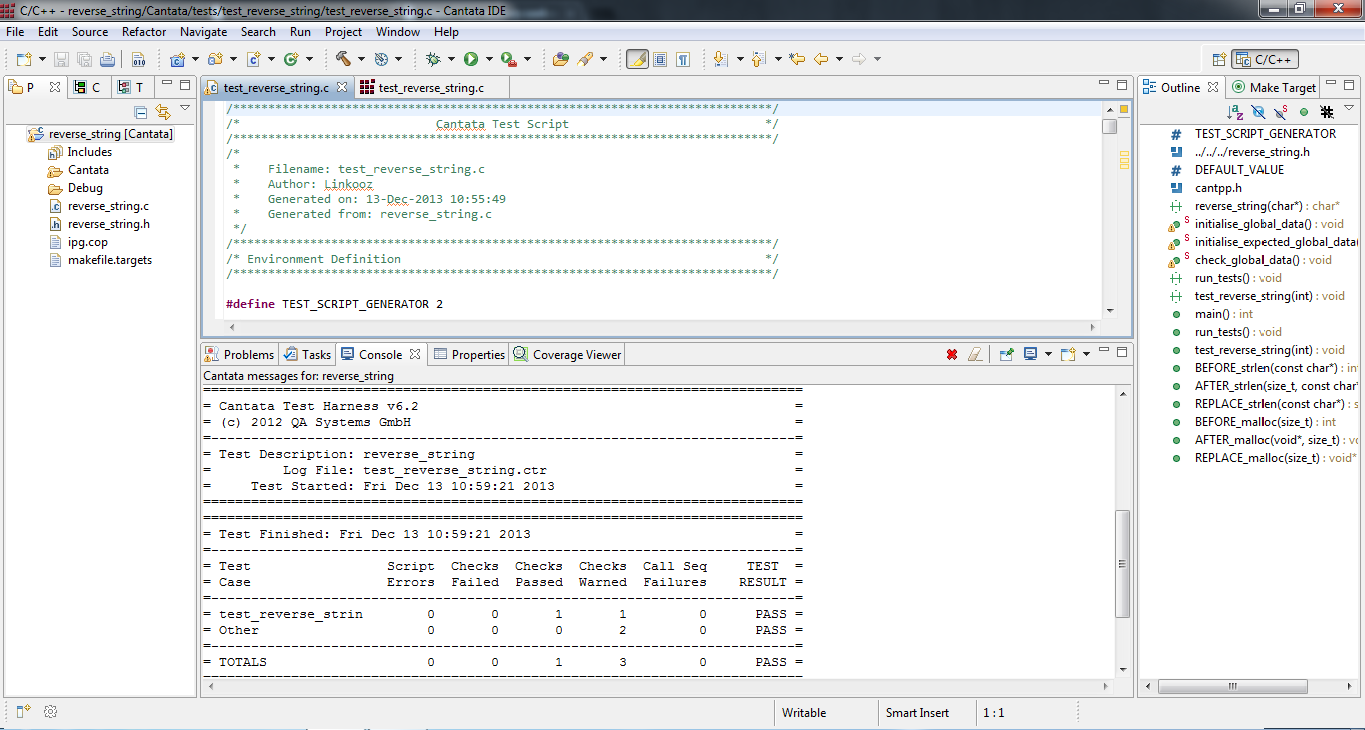
Task: Switch to the Make Target tab
Action: point(1275,88)
